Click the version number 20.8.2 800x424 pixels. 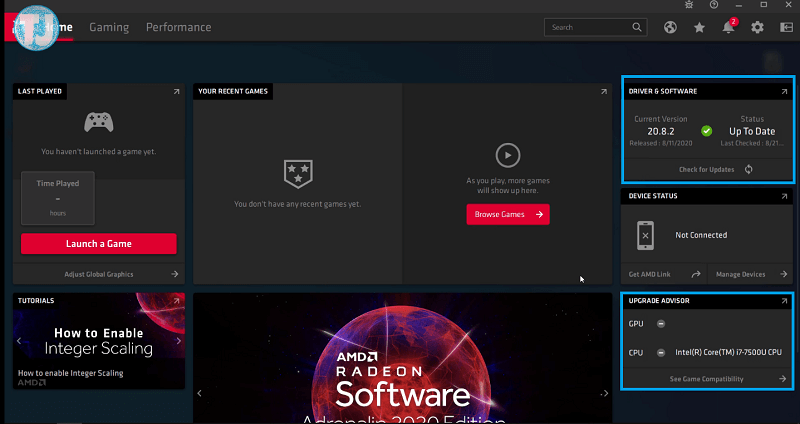pos(661,132)
